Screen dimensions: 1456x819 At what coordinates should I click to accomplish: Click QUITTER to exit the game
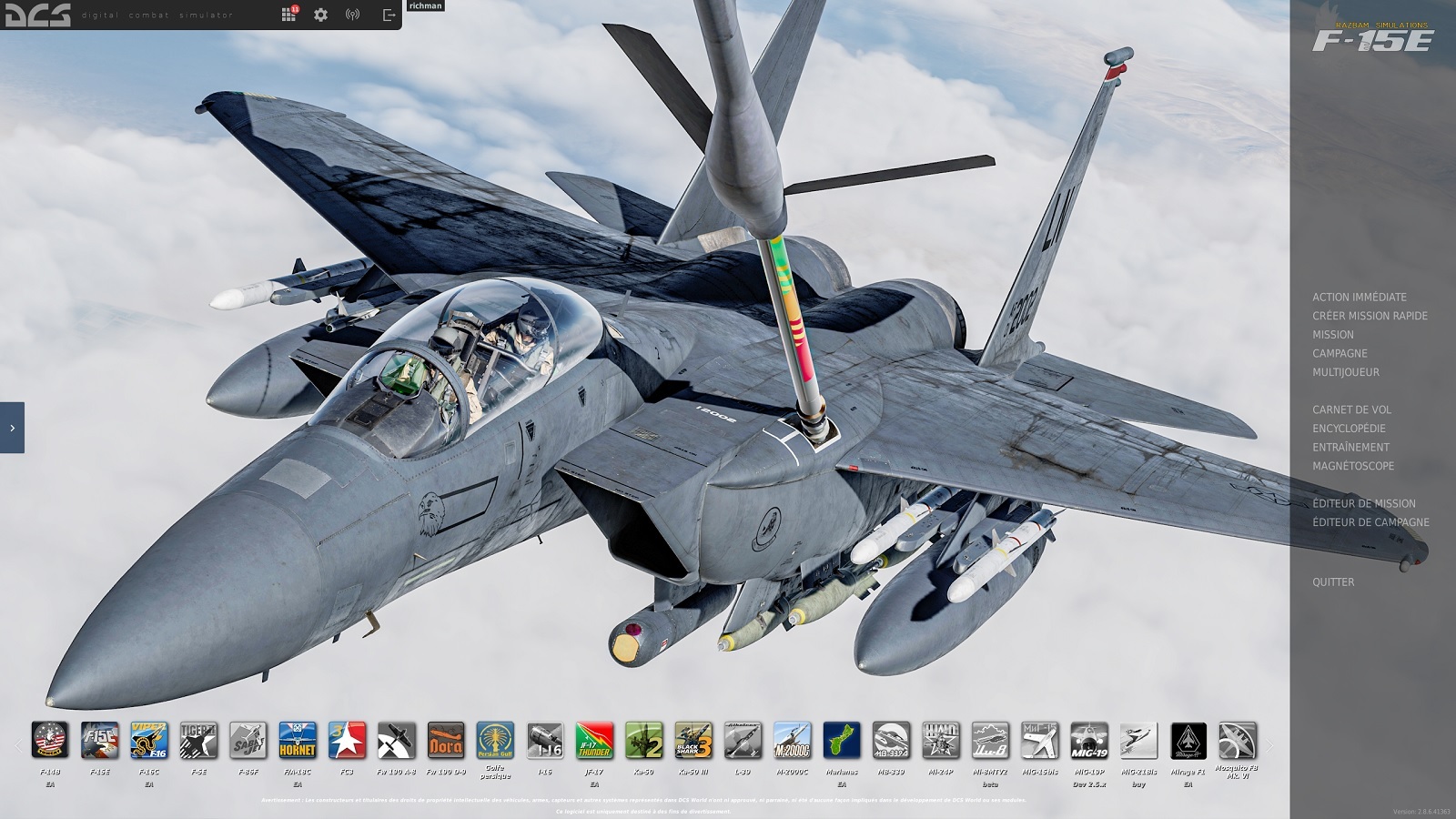pyautogui.click(x=1333, y=582)
